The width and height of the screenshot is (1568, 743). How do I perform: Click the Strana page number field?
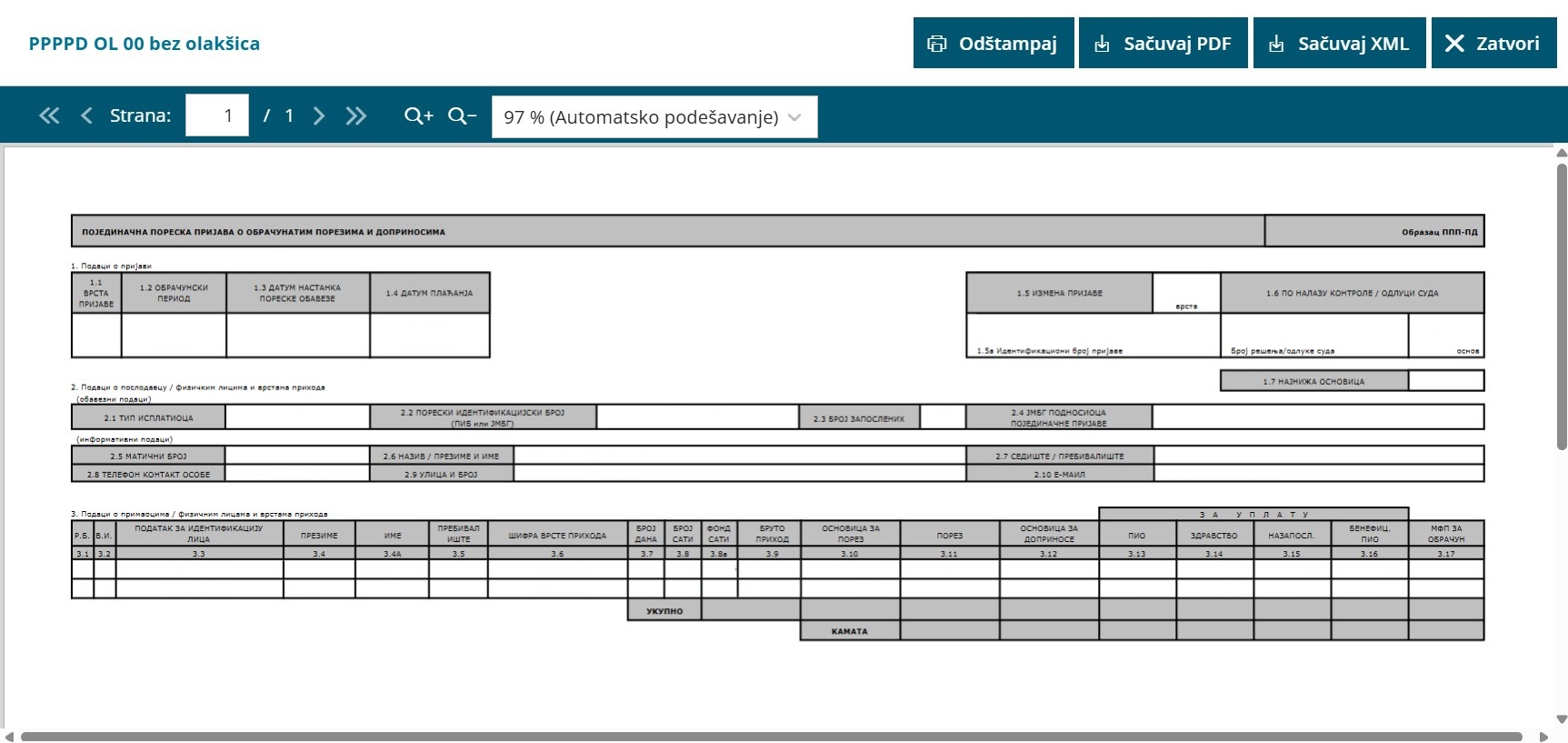tap(217, 115)
